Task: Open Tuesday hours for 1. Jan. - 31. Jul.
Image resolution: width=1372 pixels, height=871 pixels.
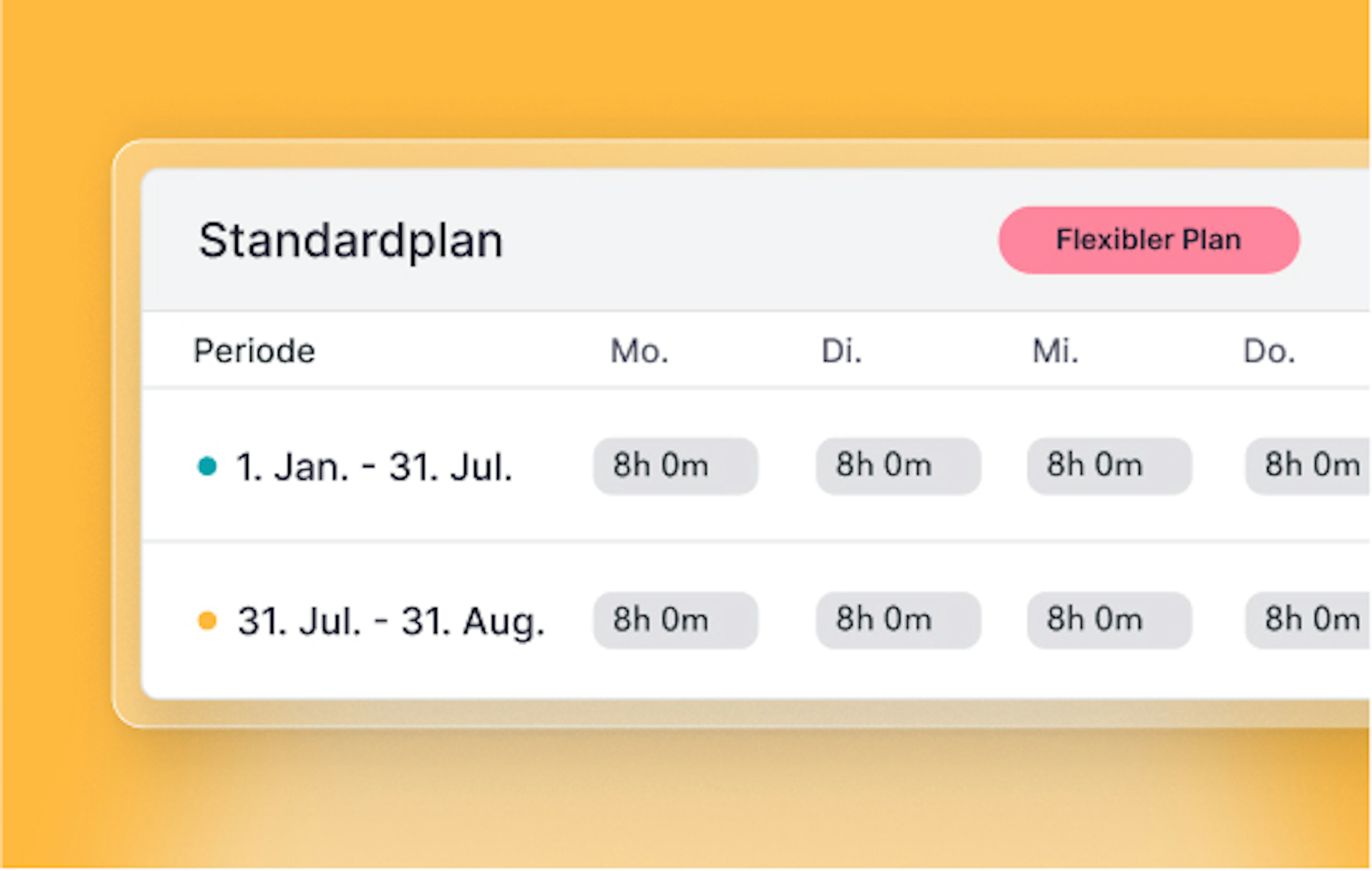Action: pyautogui.click(x=898, y=466)
